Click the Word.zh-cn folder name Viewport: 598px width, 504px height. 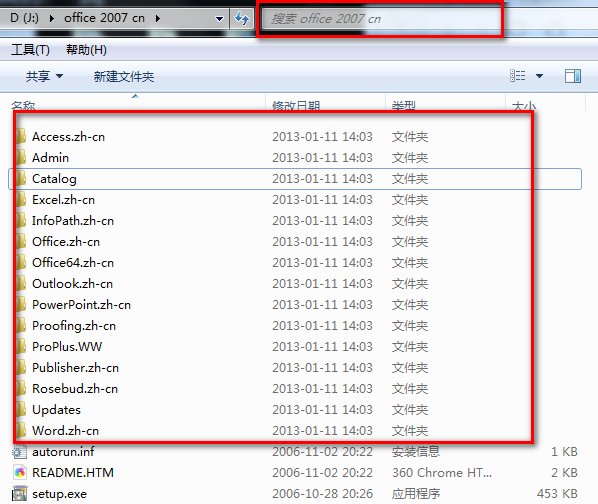click(x=66, y=430)
